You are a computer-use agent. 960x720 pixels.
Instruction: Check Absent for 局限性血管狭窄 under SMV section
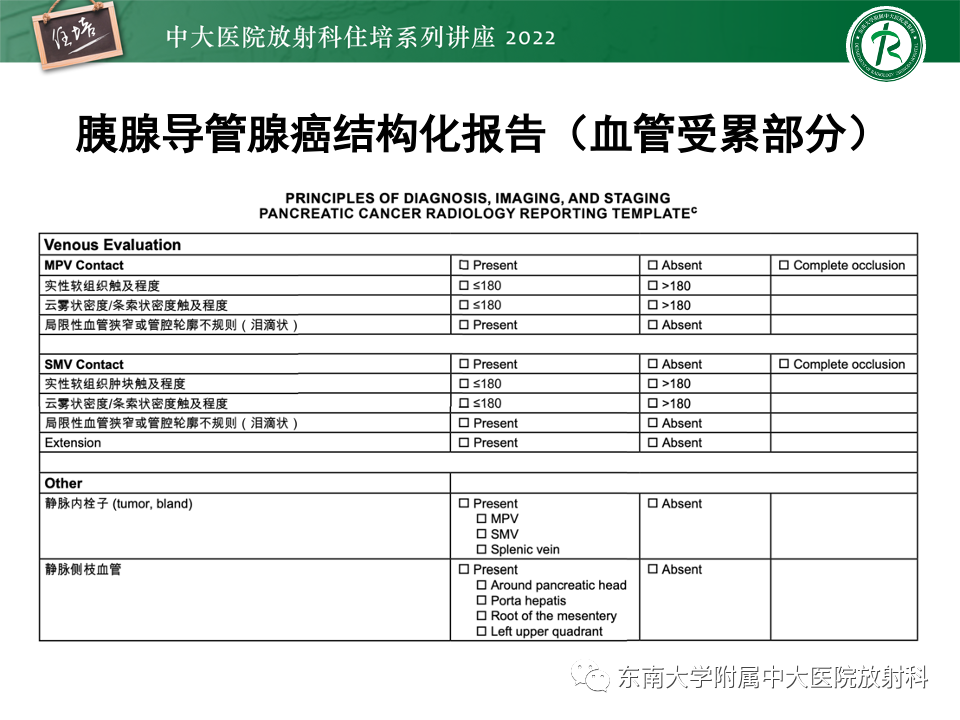point(653,423)
